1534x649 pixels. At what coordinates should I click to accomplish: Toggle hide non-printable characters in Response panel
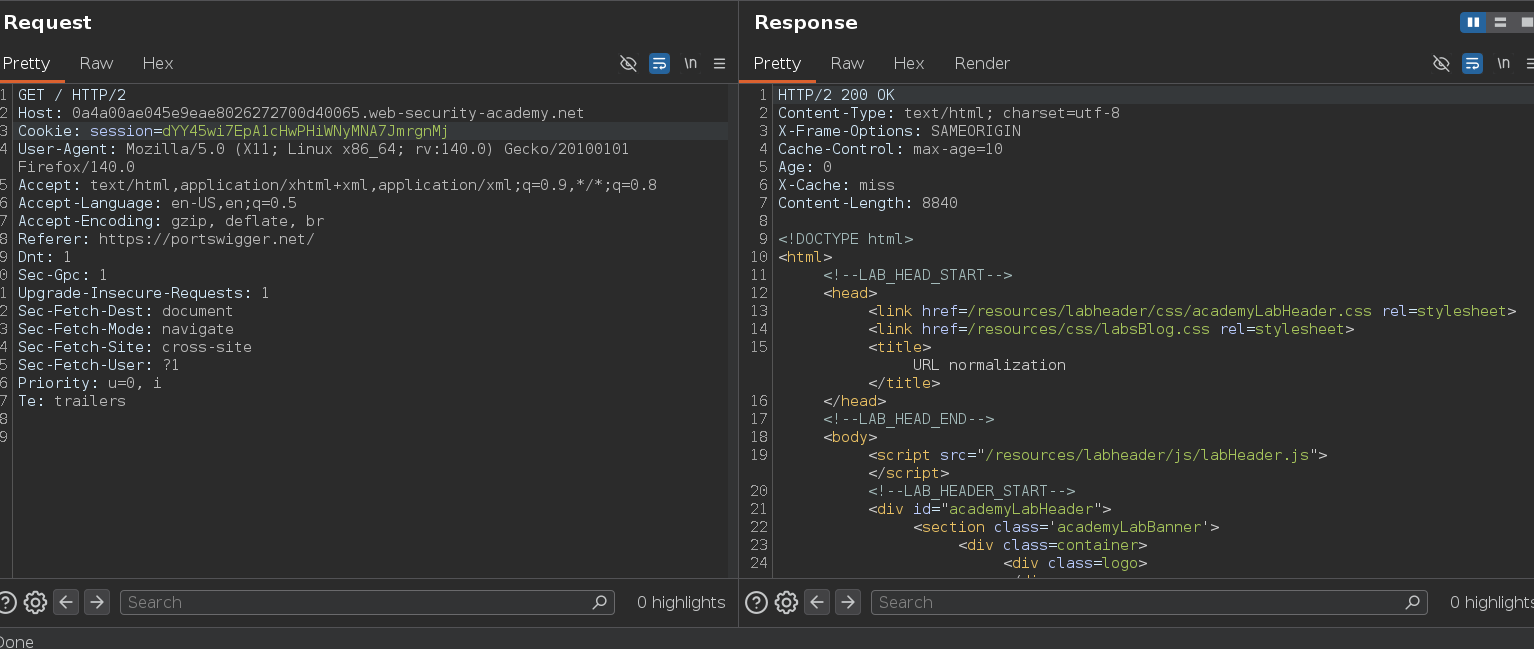click(1441, 63)
